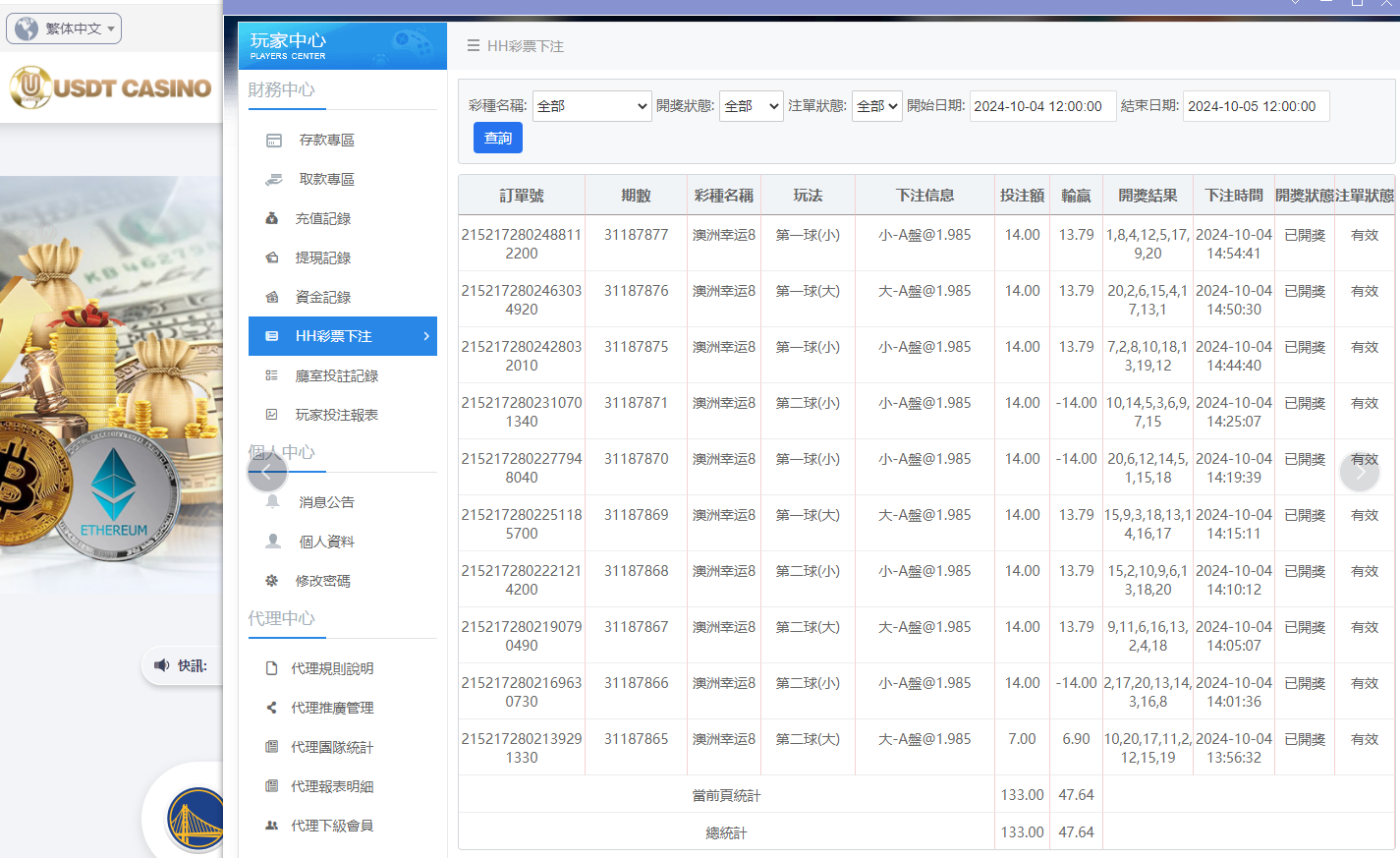Open the 繁体中文 language dropdown
Viewport: 1400px width, 858px height.
coord(63,29)
